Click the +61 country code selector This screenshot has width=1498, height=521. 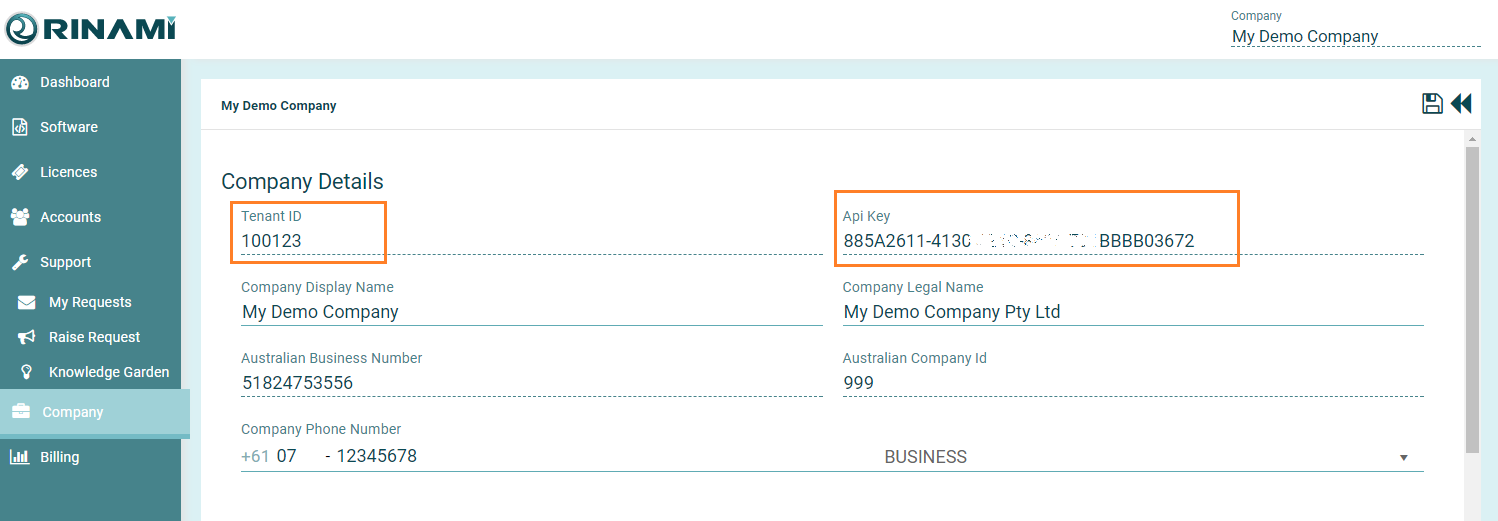(255, 457)
